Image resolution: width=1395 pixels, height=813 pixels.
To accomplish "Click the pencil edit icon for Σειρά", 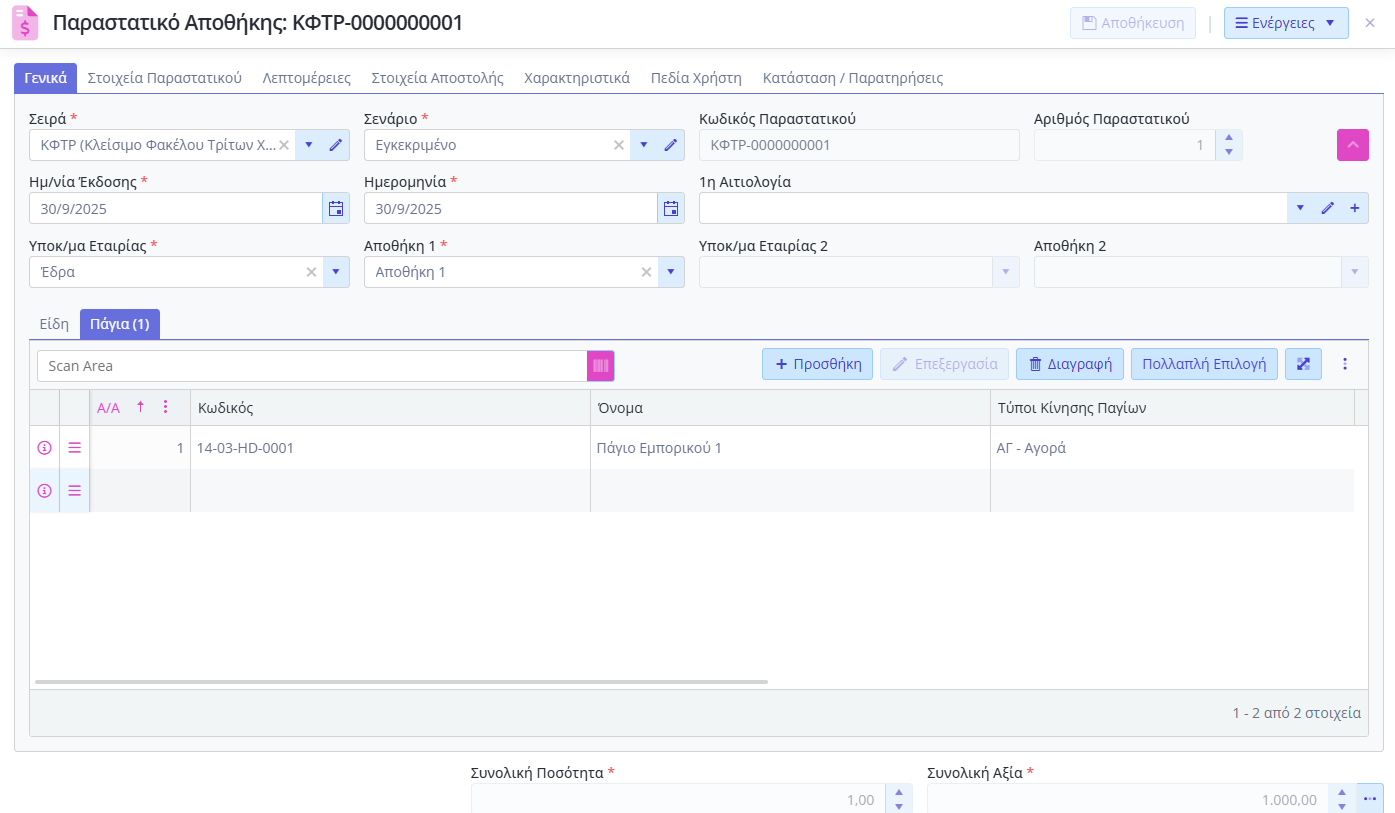I will [x=336, y=145].
